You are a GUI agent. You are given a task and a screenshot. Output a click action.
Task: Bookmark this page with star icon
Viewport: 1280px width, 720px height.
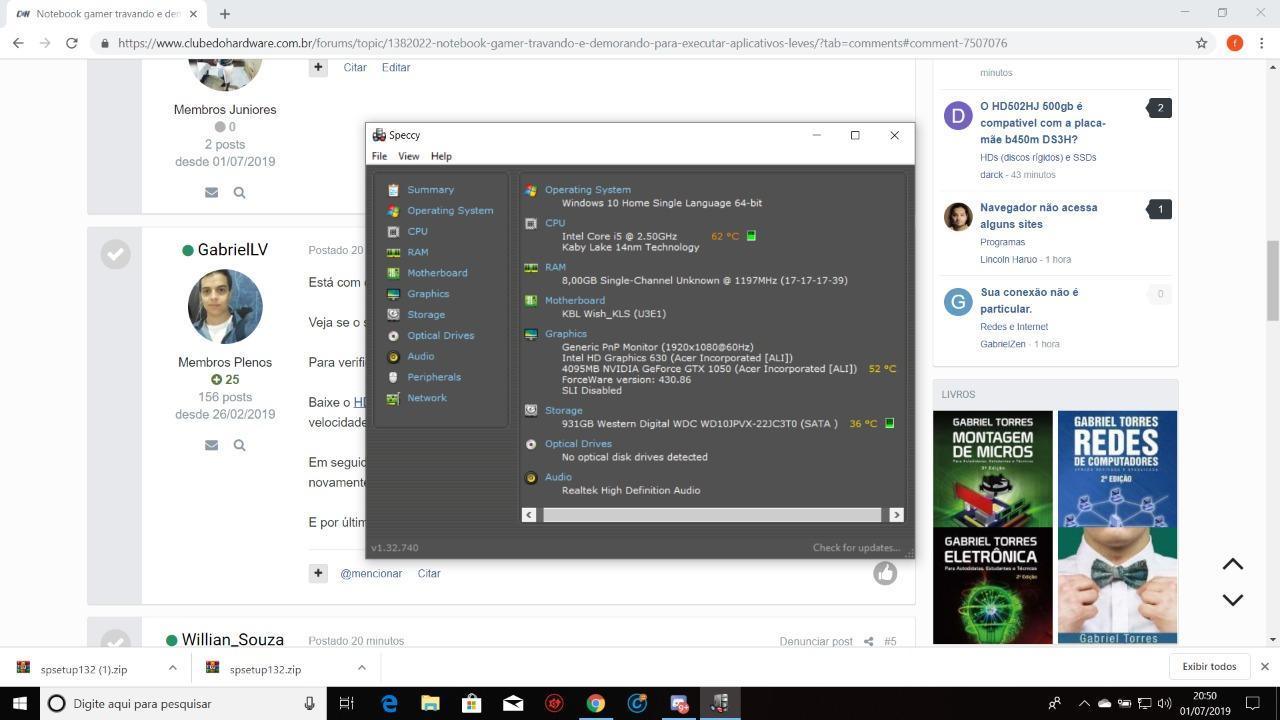[1201, 43]
